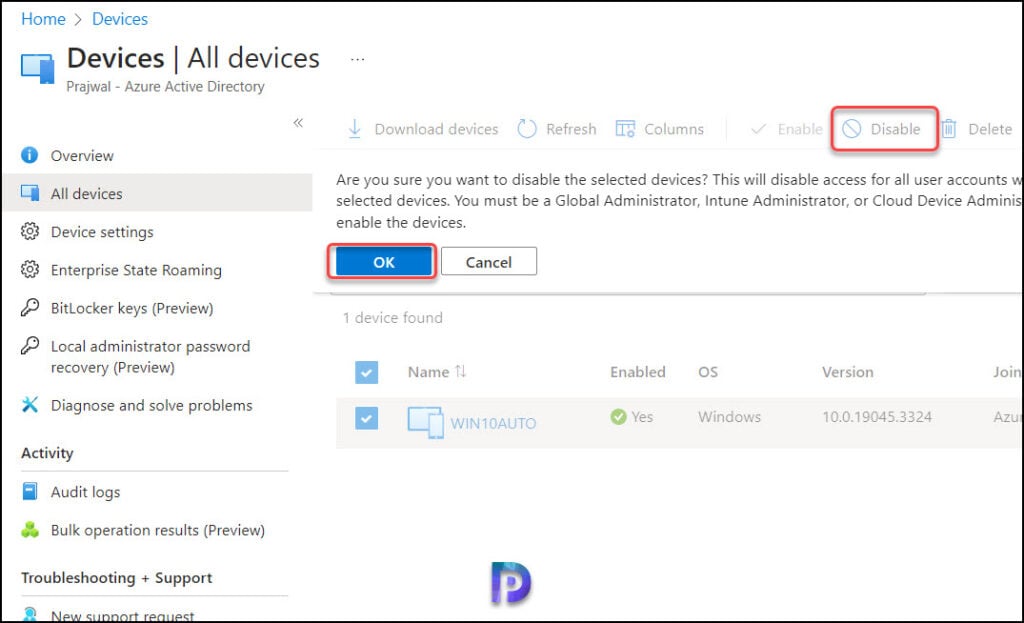Collapse the sidebar with double chevron
The width and height of the screenshot is (1024, 623).
pyautogui.click(x=298, y=123)
